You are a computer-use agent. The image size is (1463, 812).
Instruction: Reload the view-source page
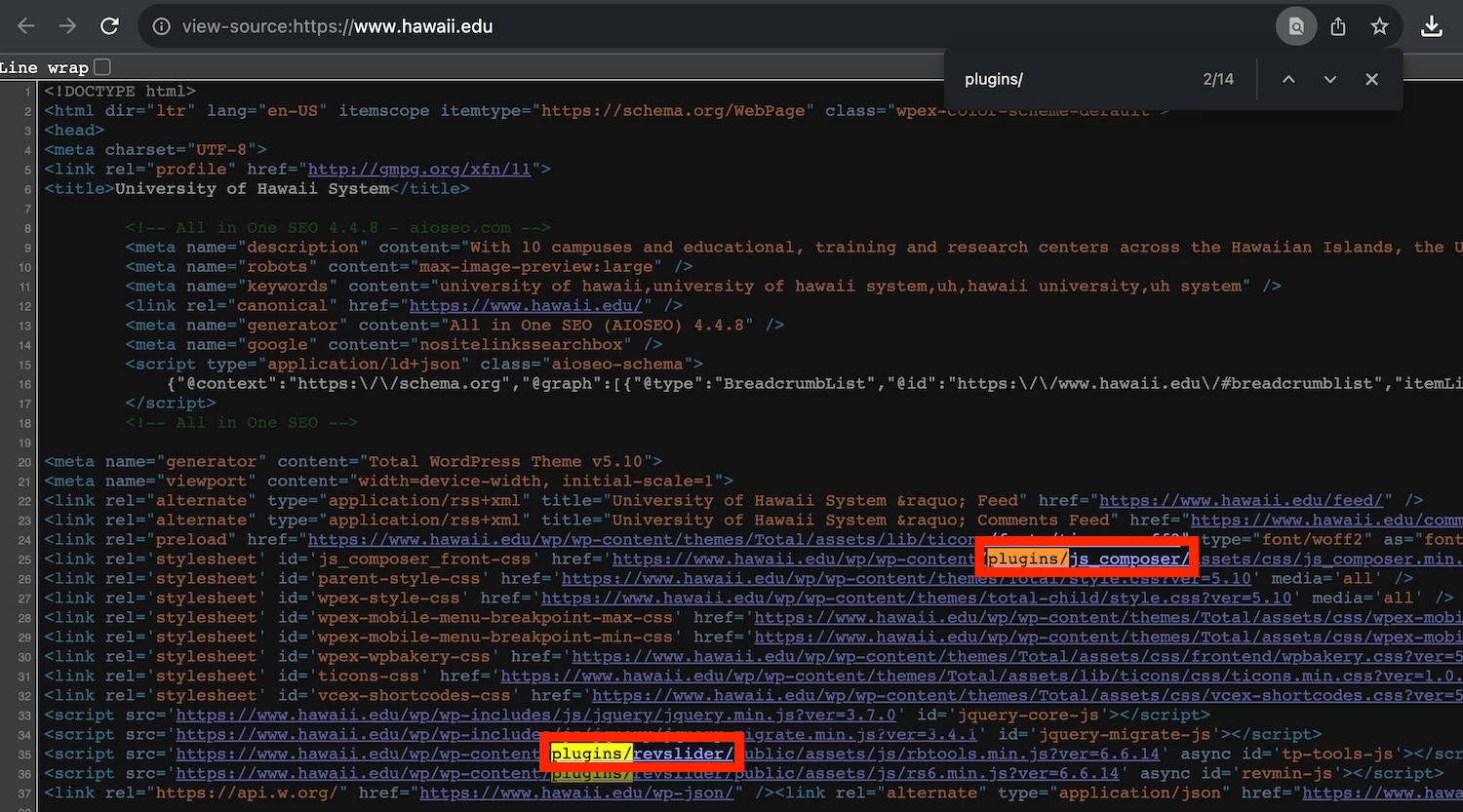110,26
